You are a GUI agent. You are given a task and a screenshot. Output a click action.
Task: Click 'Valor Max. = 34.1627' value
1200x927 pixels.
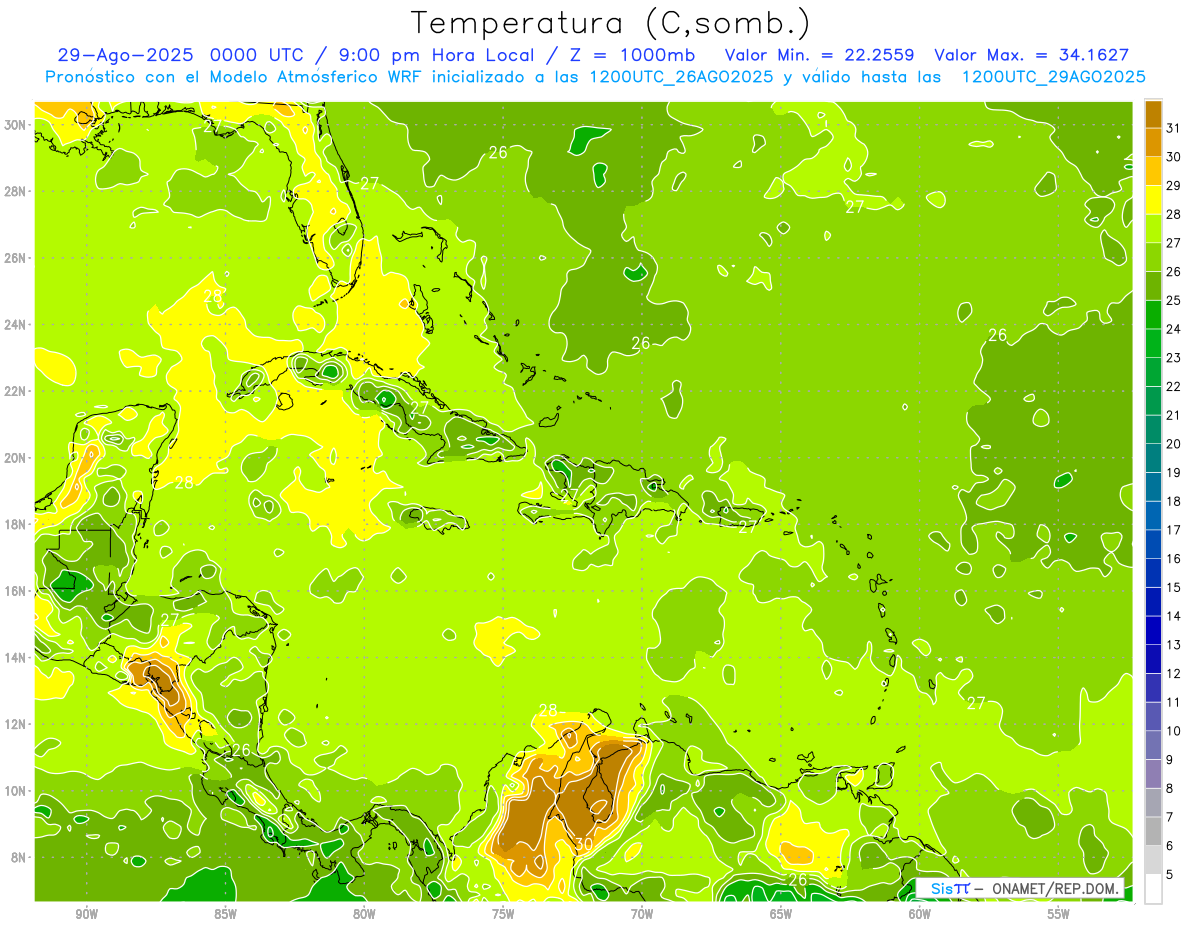[x=1031, y=55]
